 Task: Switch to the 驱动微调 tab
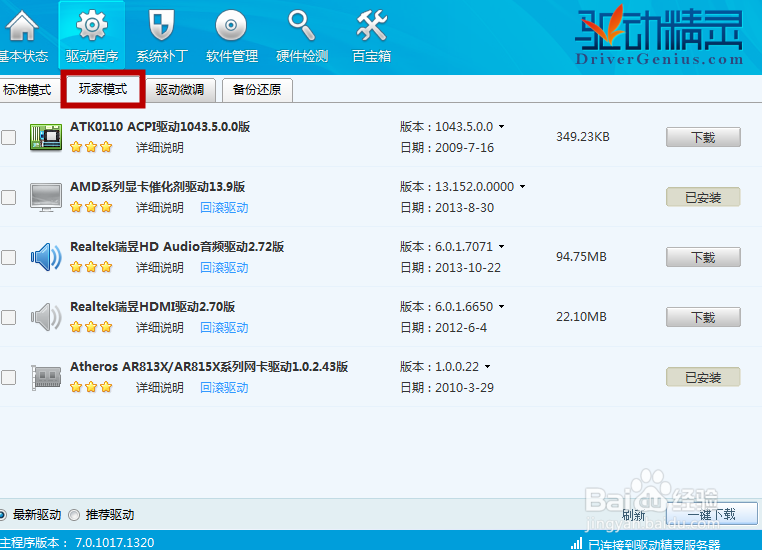click(x=180, y=90)
